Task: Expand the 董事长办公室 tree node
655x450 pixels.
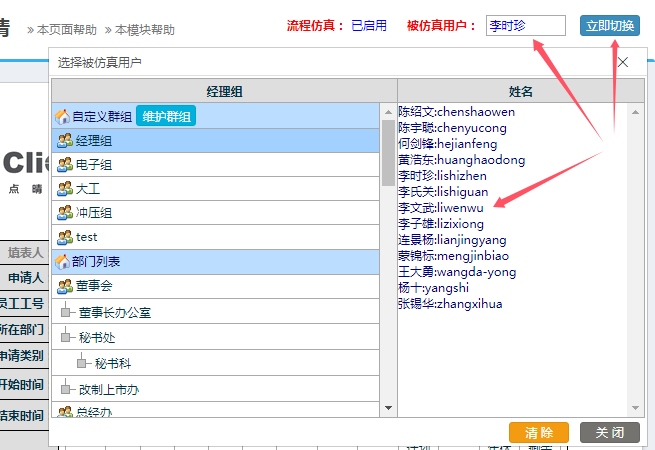Action: click(x=67, y=313)
